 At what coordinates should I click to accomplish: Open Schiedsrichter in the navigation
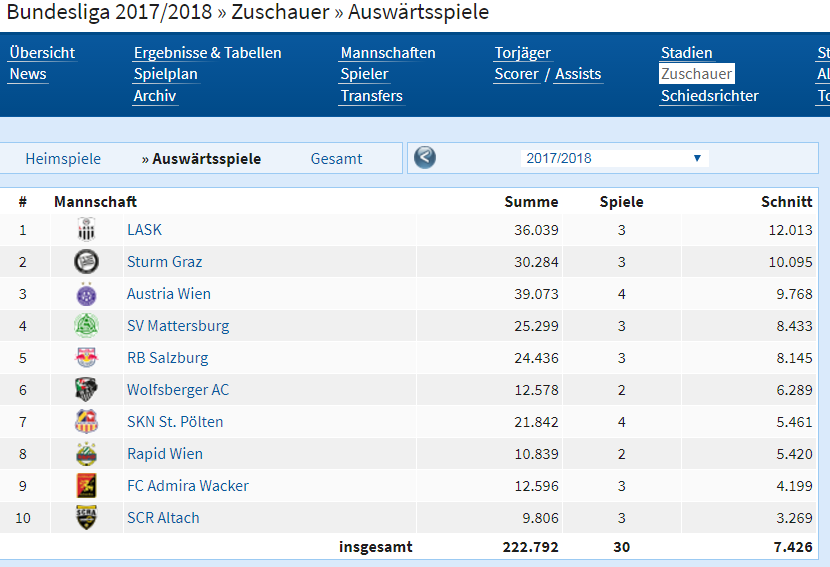(x=710, y=96)
